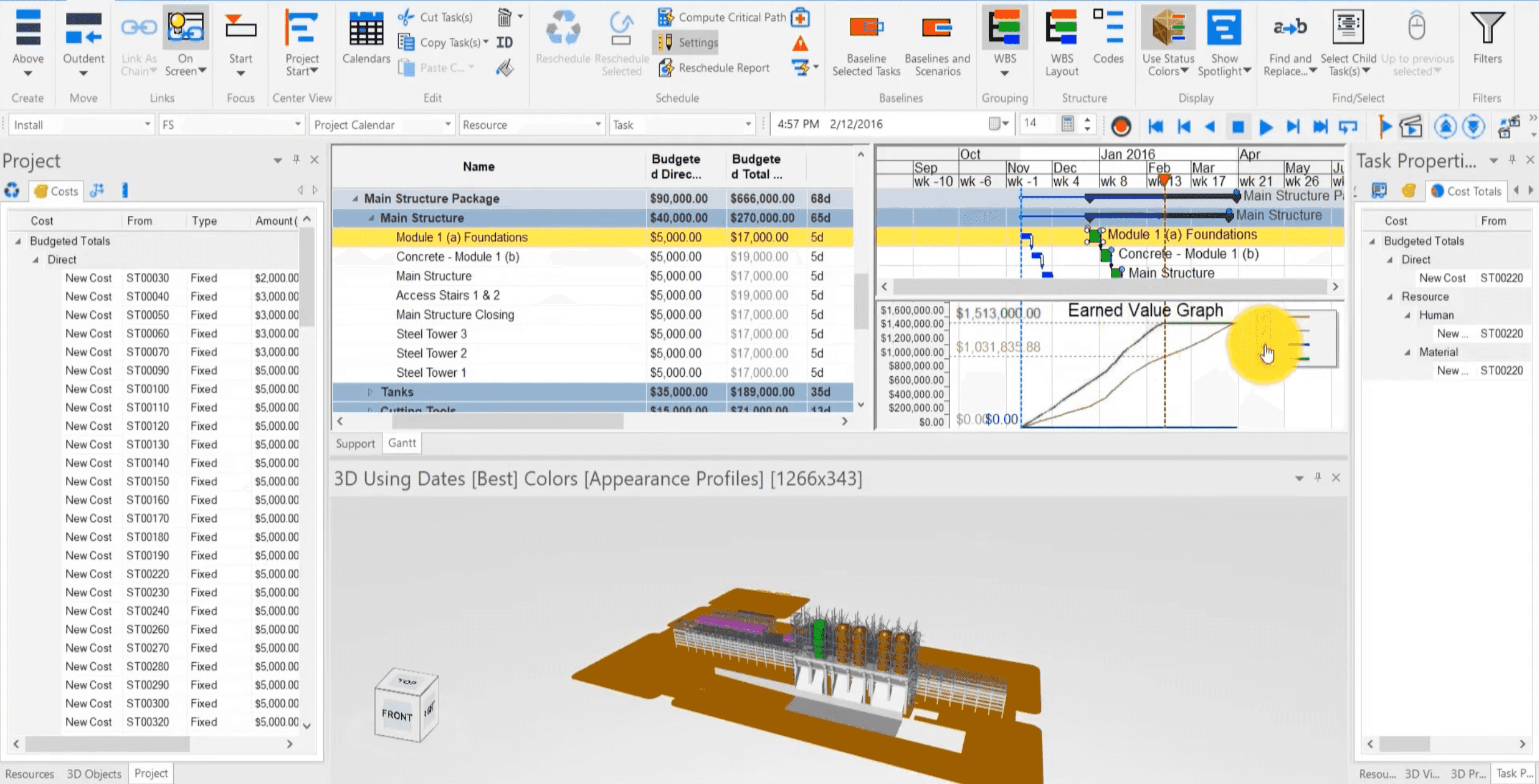Click the Filters icon
Image resolution: width=1539 pixels, height=784 pixels.
pyautogui.click(x=1487, y=27)
